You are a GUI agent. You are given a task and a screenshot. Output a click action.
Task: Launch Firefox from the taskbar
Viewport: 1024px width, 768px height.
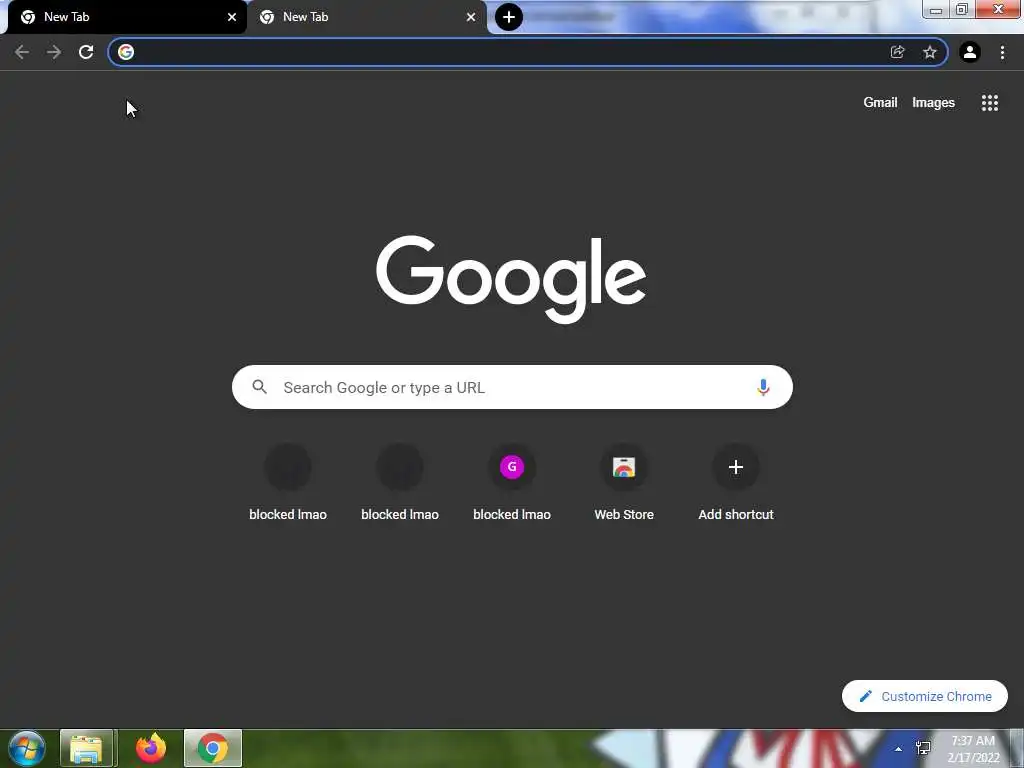(x=151, y=748)
